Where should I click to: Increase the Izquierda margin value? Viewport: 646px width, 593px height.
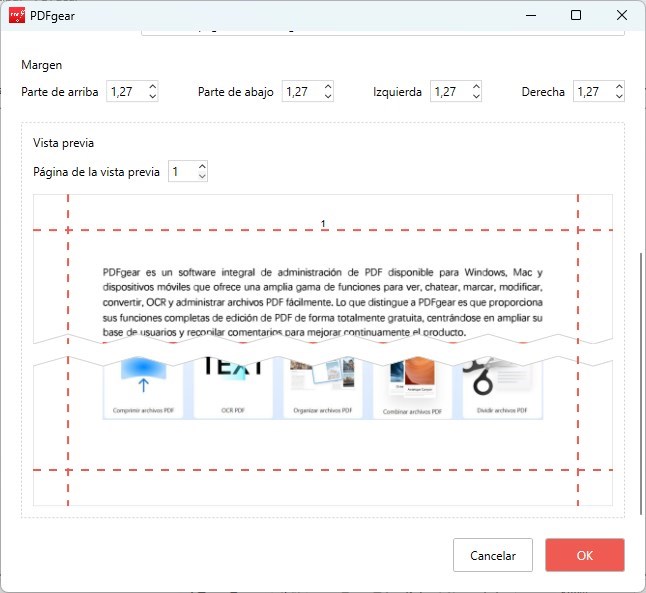pos(476,87)
